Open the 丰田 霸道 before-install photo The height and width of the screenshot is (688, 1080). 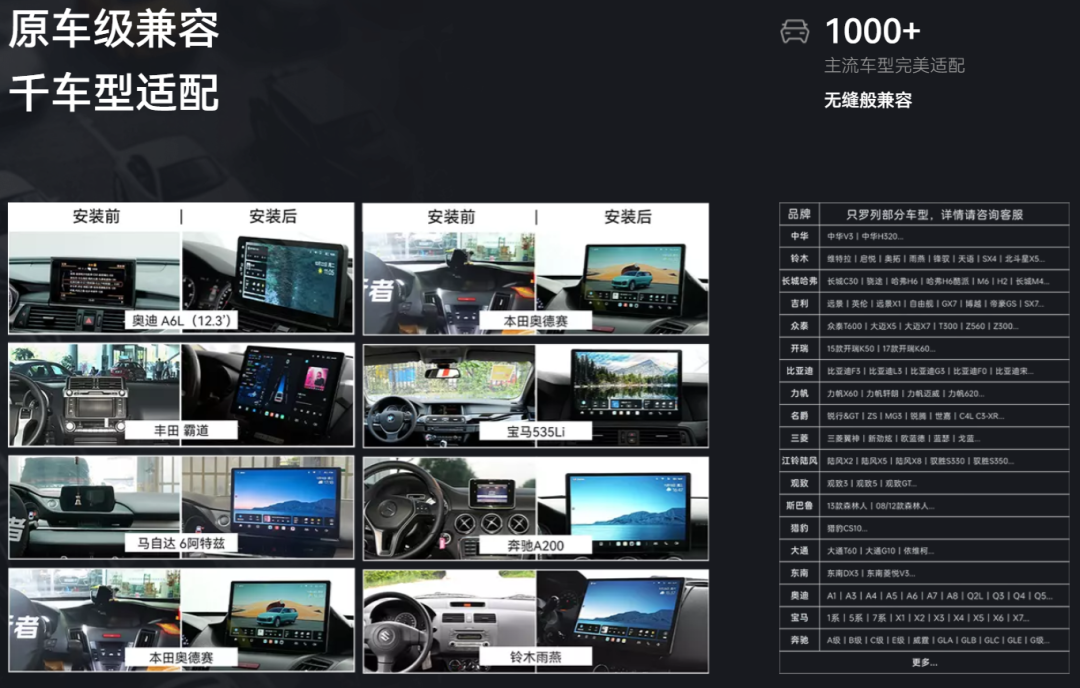94,395
